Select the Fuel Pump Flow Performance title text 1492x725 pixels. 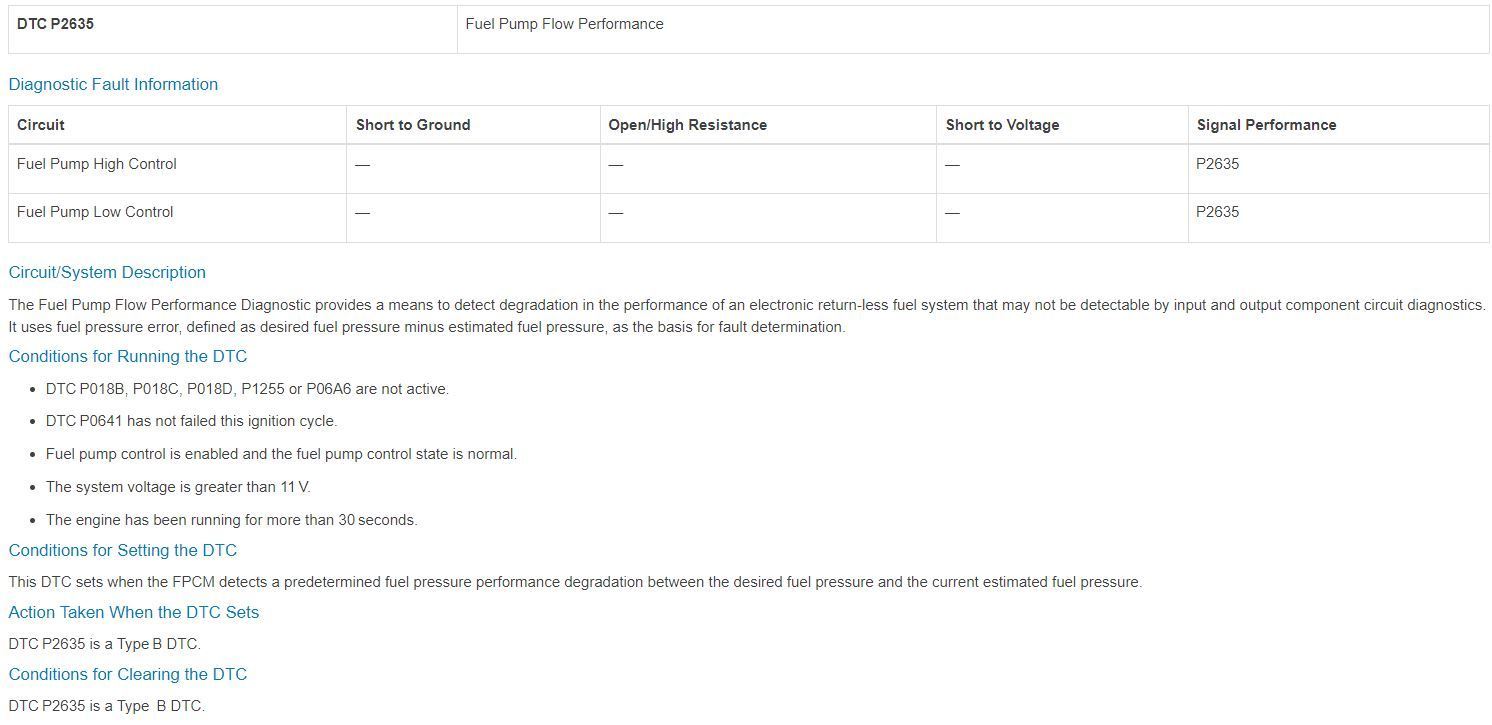click(564, 24)
